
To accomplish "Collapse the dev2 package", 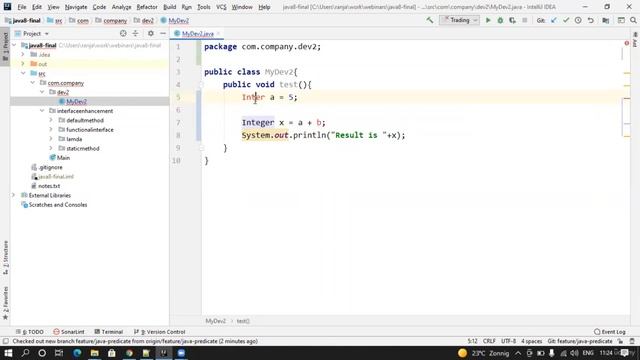I will (42, 92).
